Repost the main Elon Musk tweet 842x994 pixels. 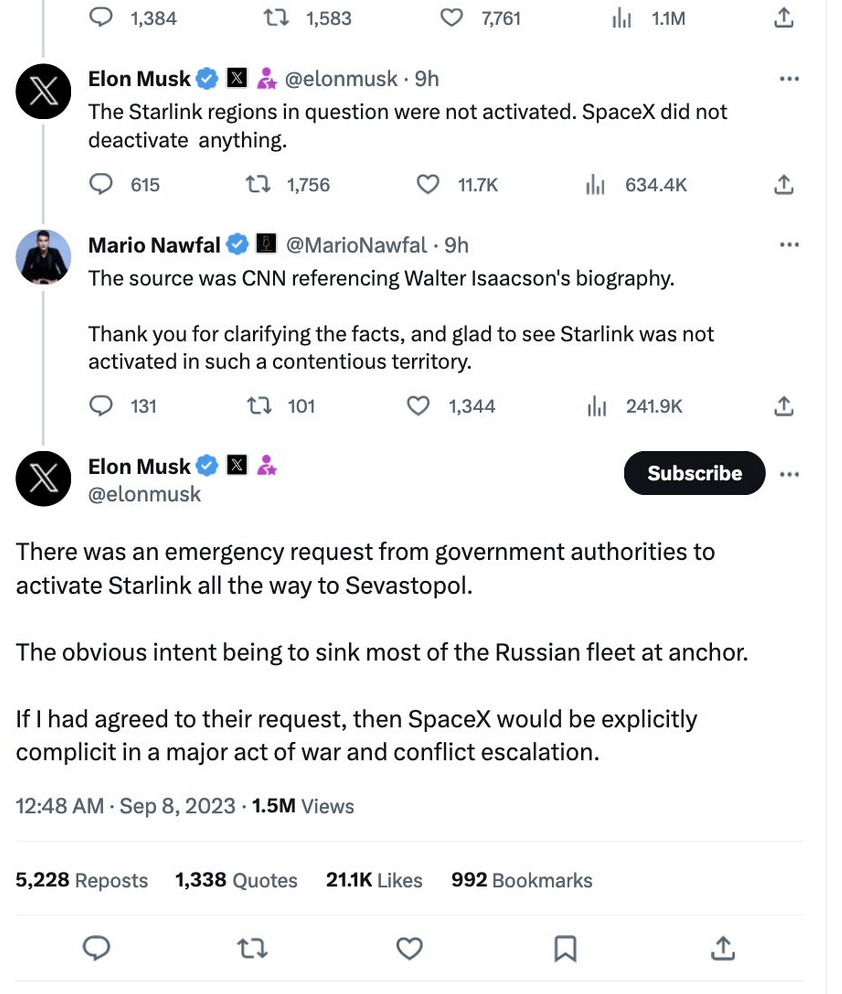click(x=253, y=947)
